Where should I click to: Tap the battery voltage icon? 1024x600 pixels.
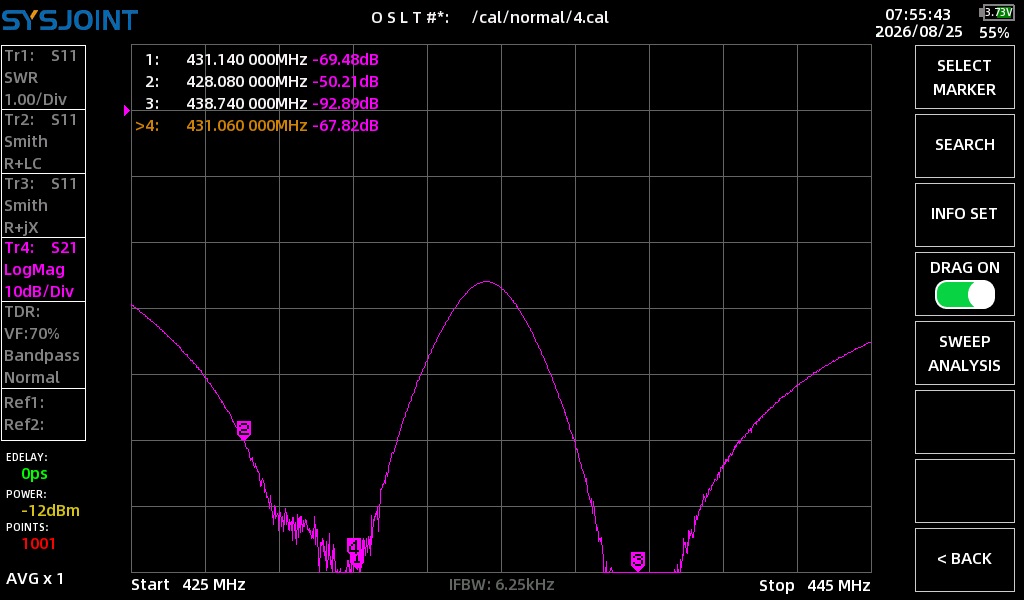pos(997,12)
